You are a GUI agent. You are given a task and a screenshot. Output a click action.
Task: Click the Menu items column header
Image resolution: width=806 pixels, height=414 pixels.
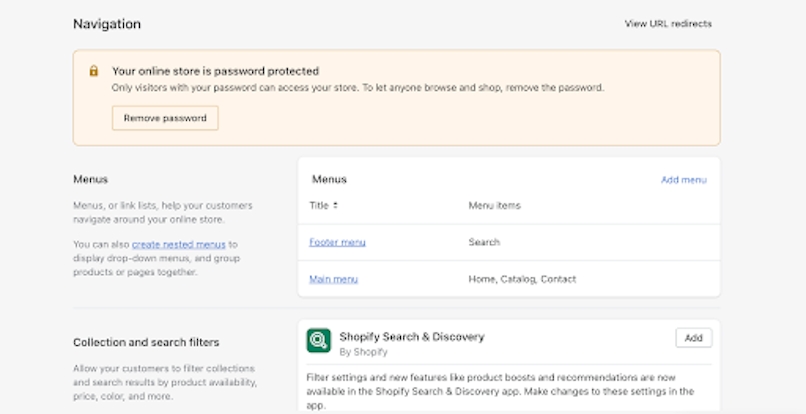click(494, 206)
